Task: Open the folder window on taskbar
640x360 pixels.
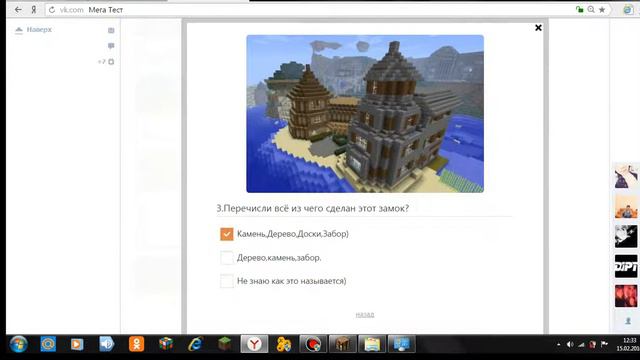Action: tap(372, 344)
